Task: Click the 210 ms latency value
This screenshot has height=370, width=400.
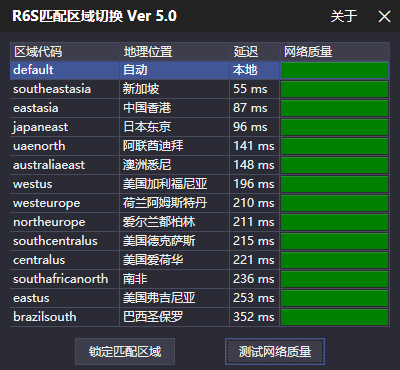Action: (254, 203)
